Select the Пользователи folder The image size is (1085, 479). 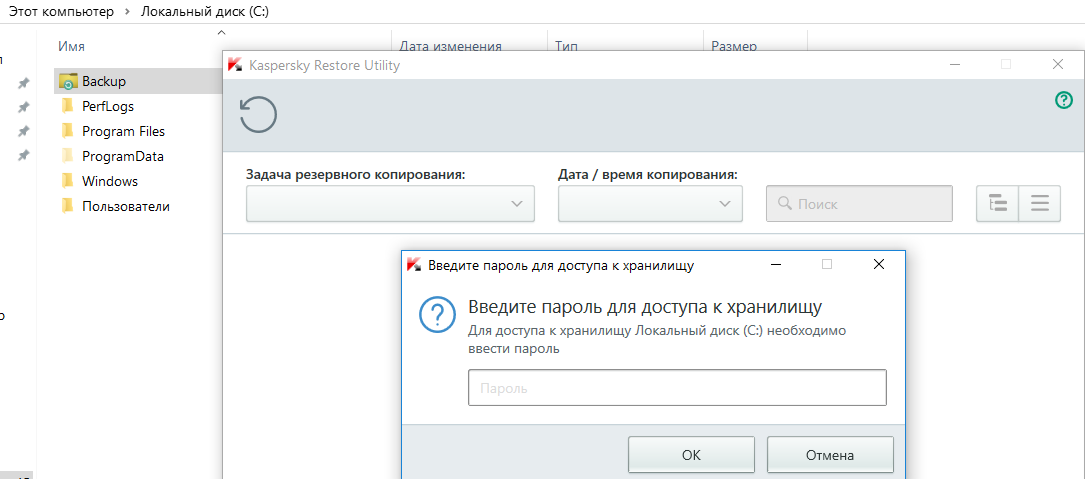click(x=126, y=206)
